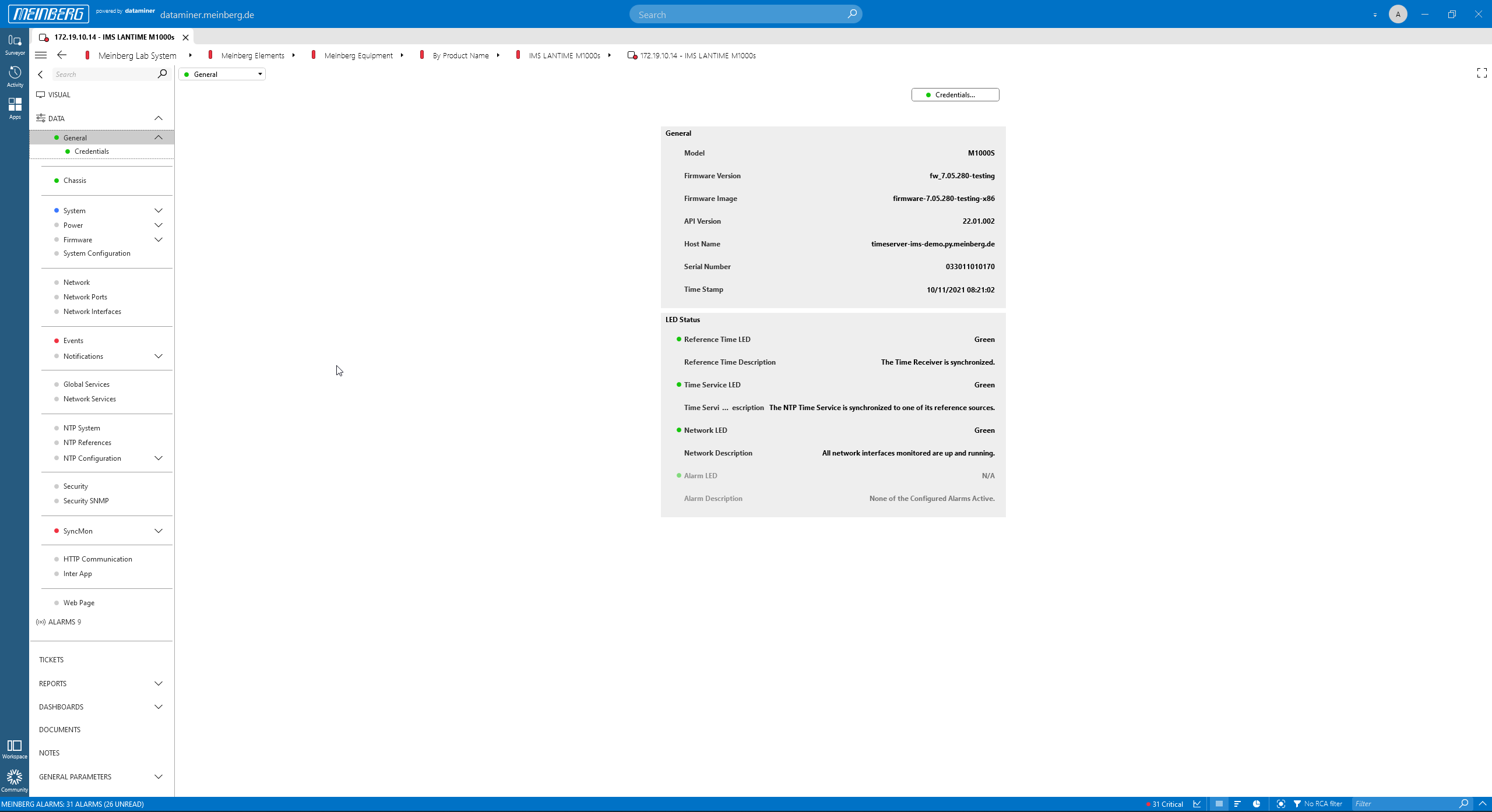Switch to alarm sorted bars view icon
Viewport: 1492px width, 812px height.
coord(1237,804)
